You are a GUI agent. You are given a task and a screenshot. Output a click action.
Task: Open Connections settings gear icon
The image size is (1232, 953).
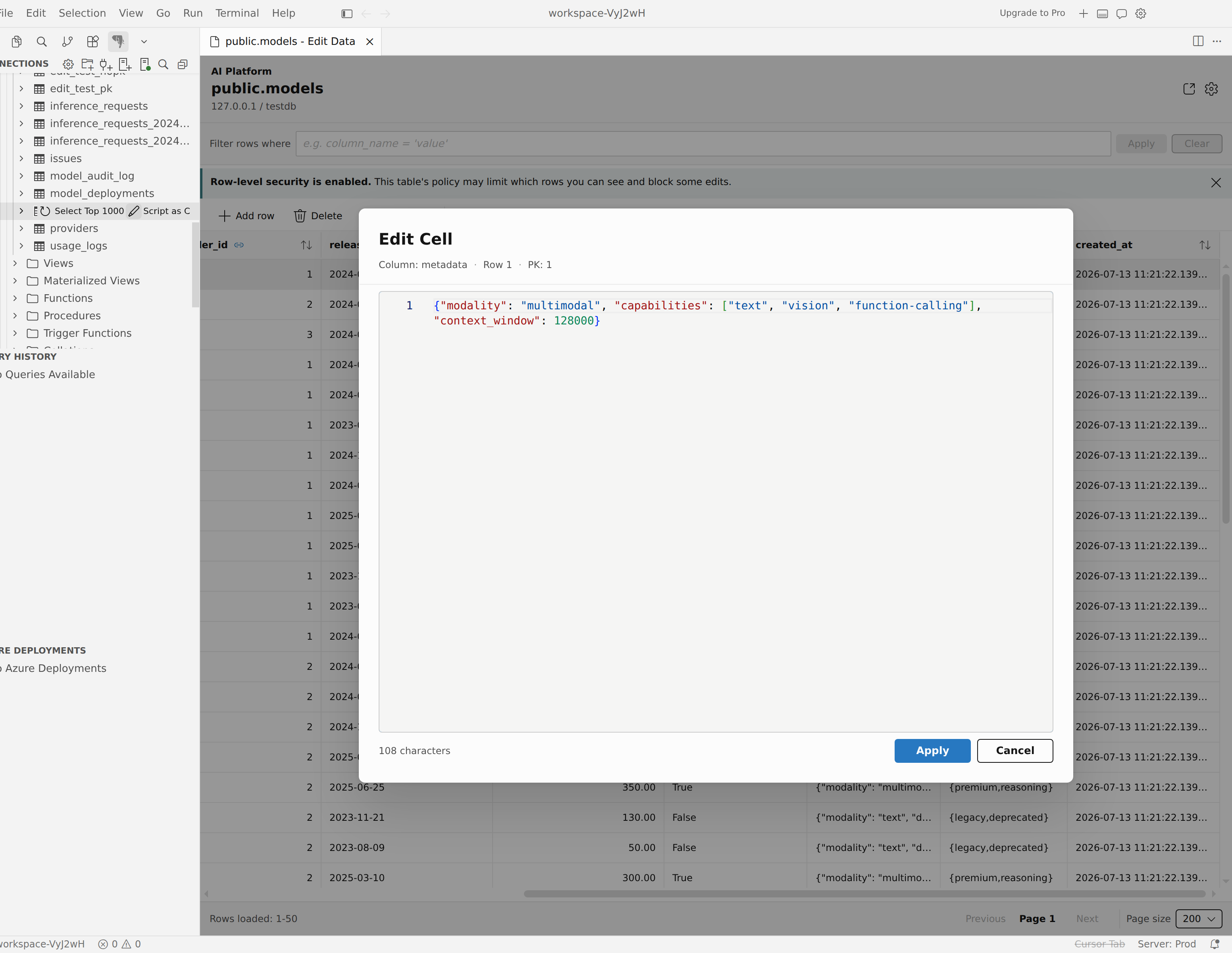[x=68, y=64]
